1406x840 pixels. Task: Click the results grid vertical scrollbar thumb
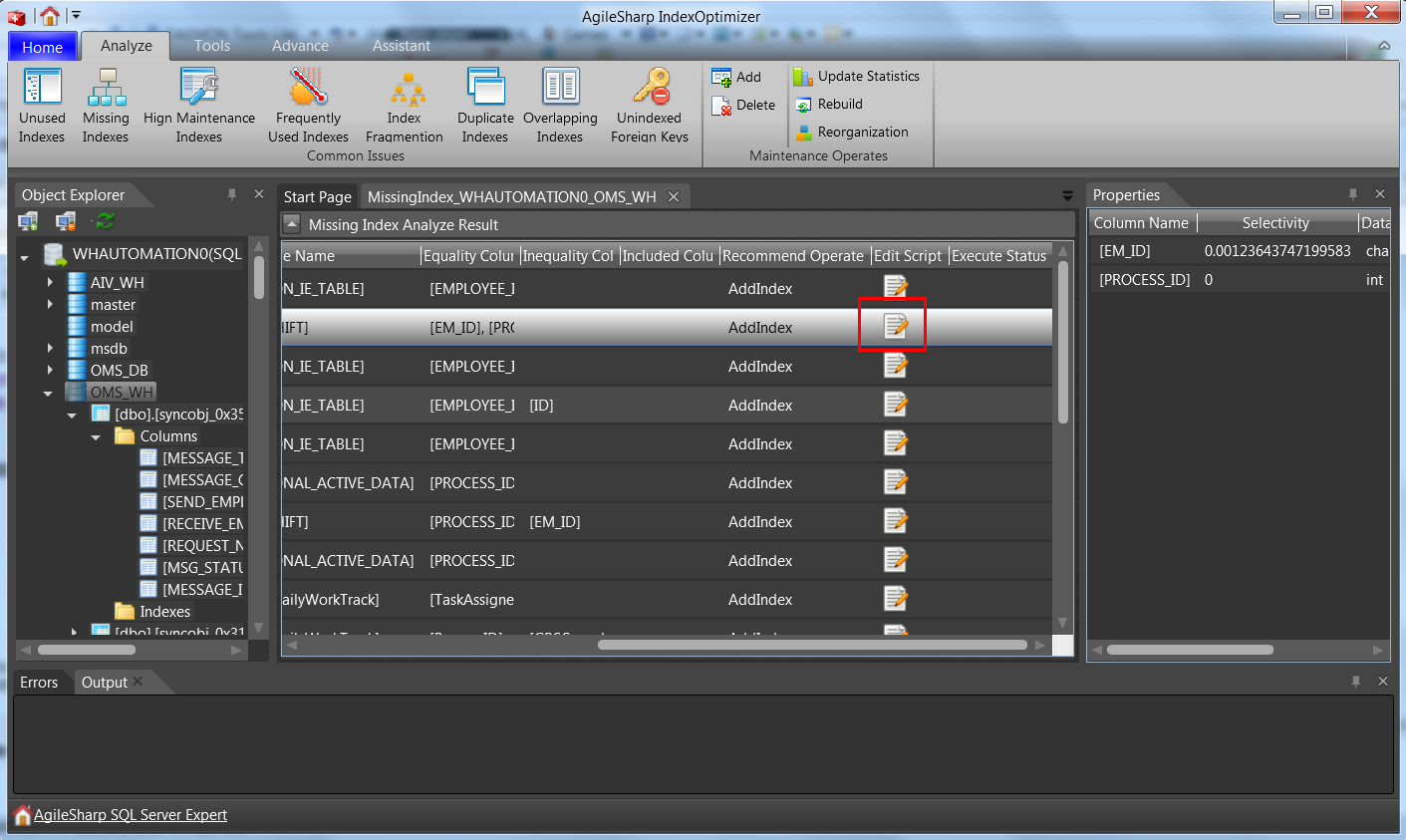coord(1062,344)
